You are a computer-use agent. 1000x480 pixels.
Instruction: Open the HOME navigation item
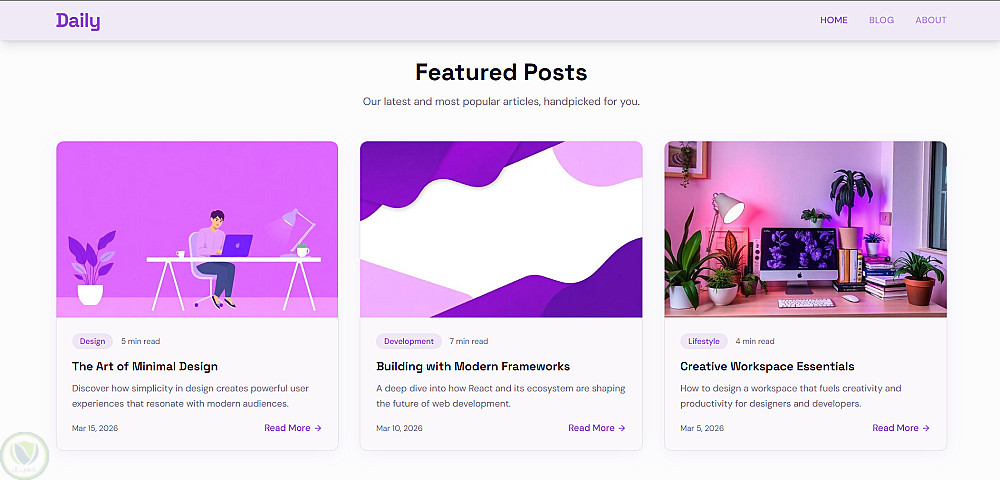pos(833,20)
